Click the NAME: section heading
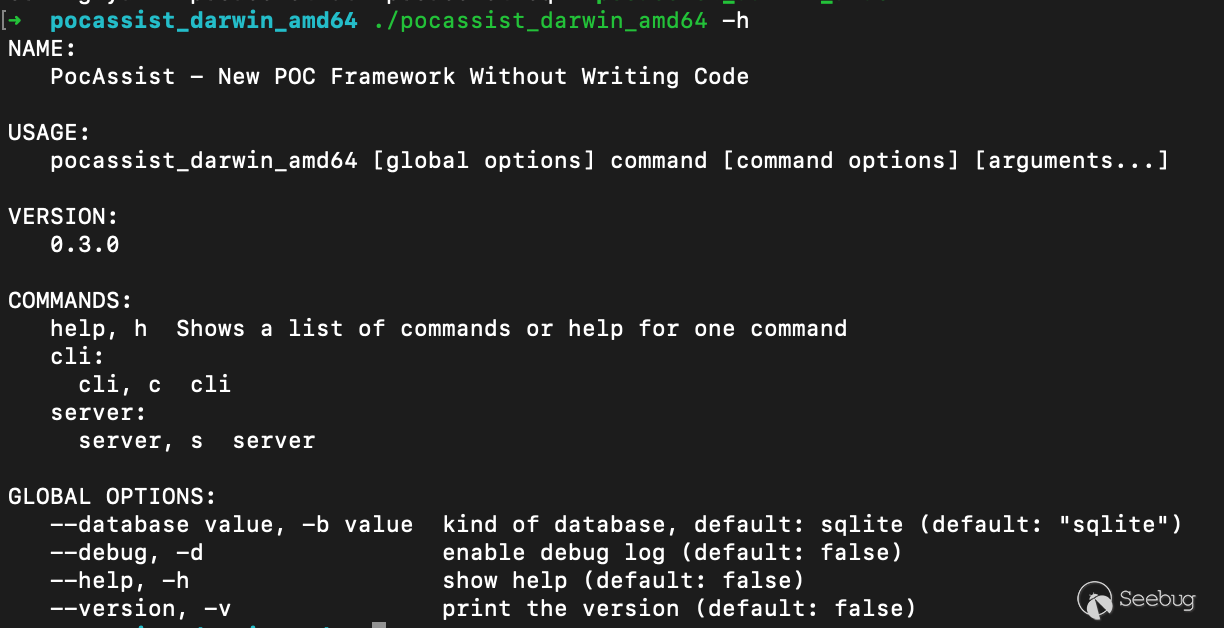Screen dimensions: 1224x628 (x=42, y=48)
